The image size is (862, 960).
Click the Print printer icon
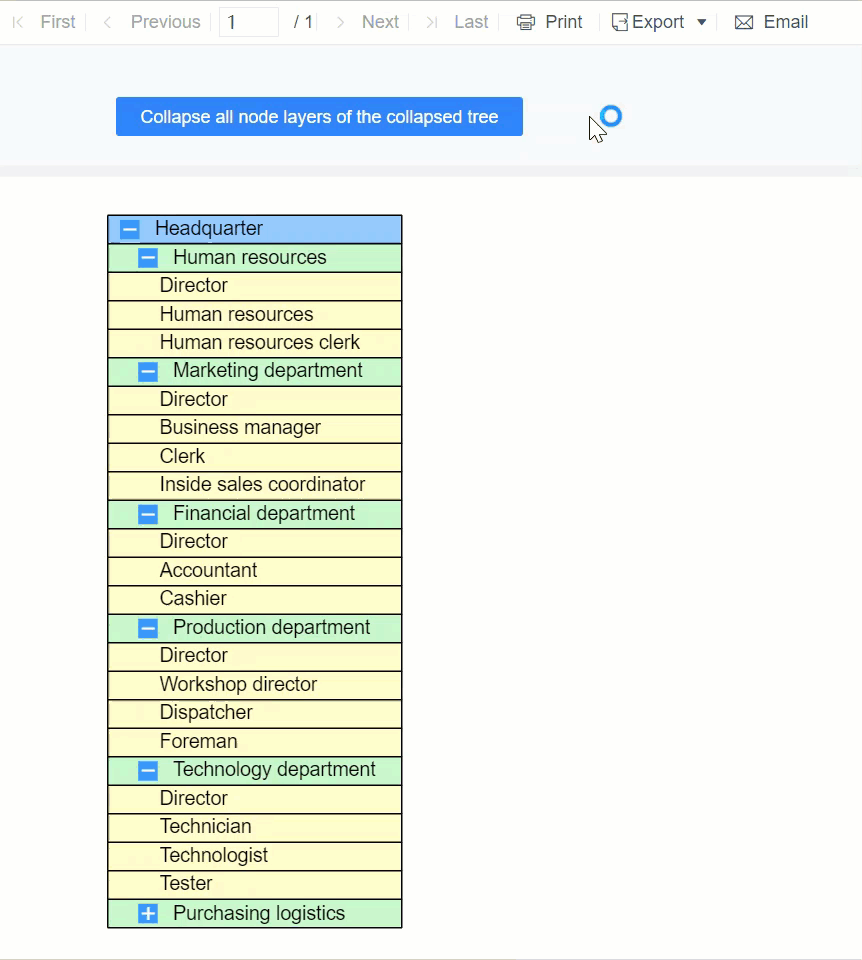point(526,23)
